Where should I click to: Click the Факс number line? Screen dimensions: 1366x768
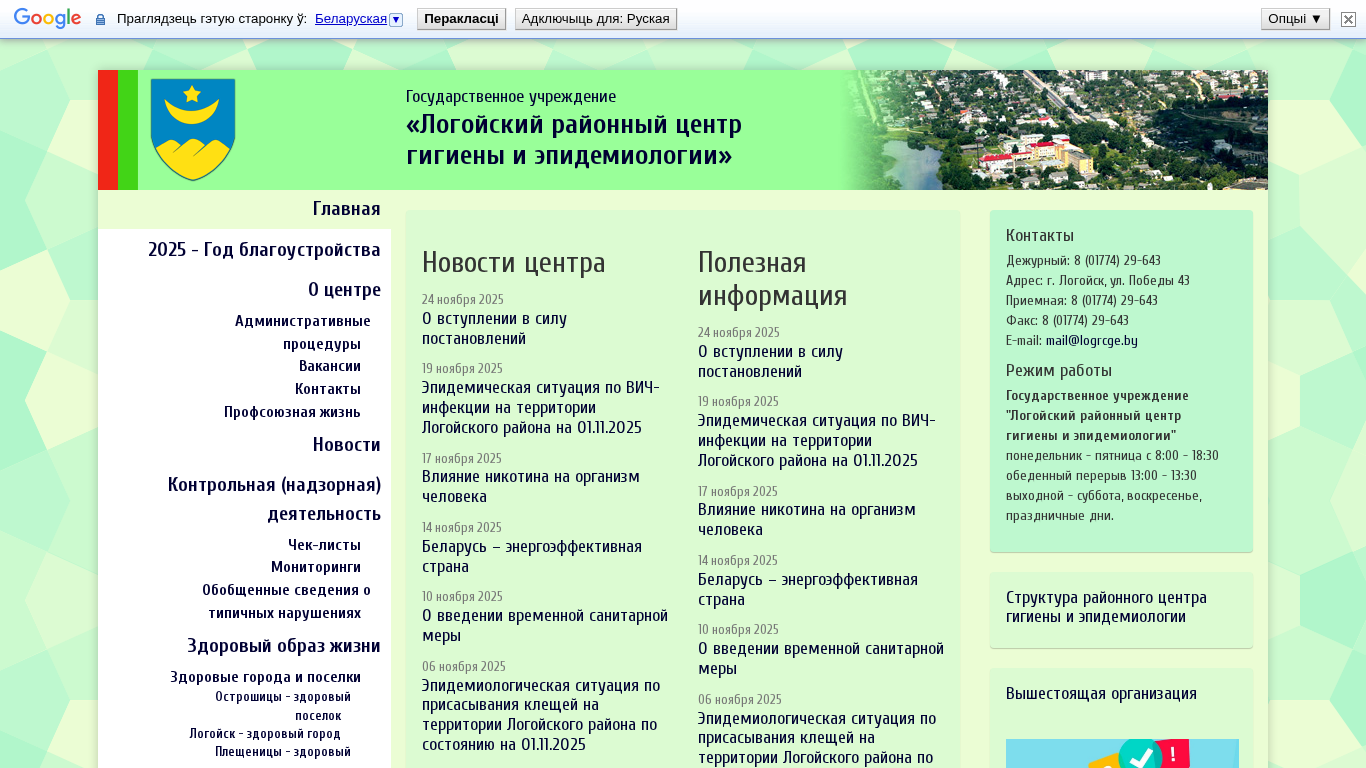point(1067,321)
